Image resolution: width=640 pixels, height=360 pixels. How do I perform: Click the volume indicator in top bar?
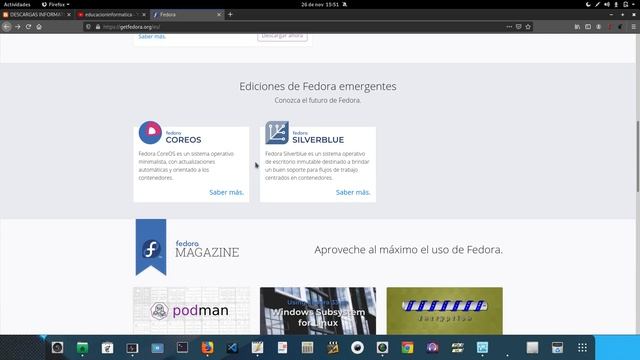[x=607, y=4]
